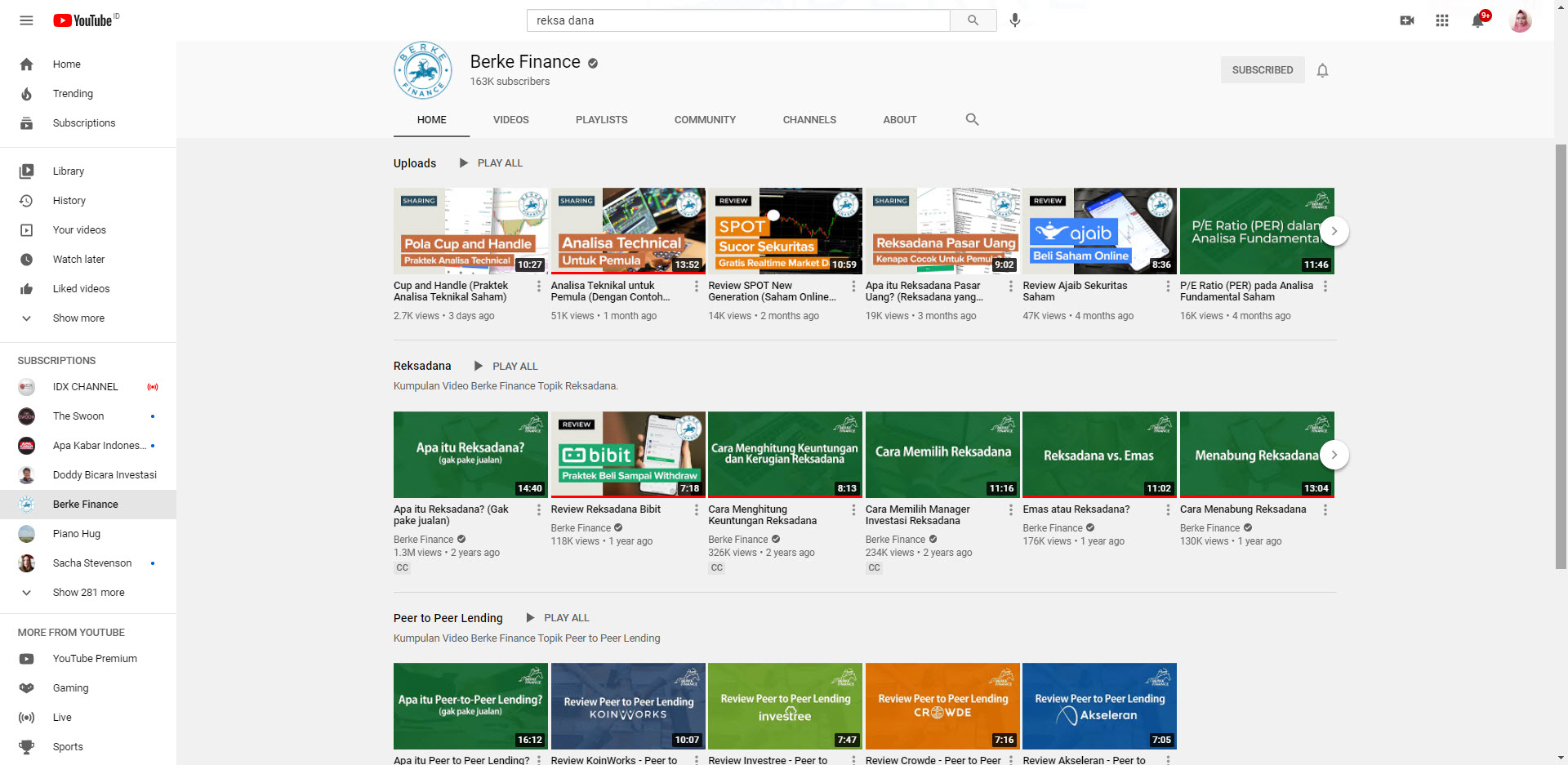
Task: Toggle channel notification bell next to Subscribed
Action: [1322, 70]
